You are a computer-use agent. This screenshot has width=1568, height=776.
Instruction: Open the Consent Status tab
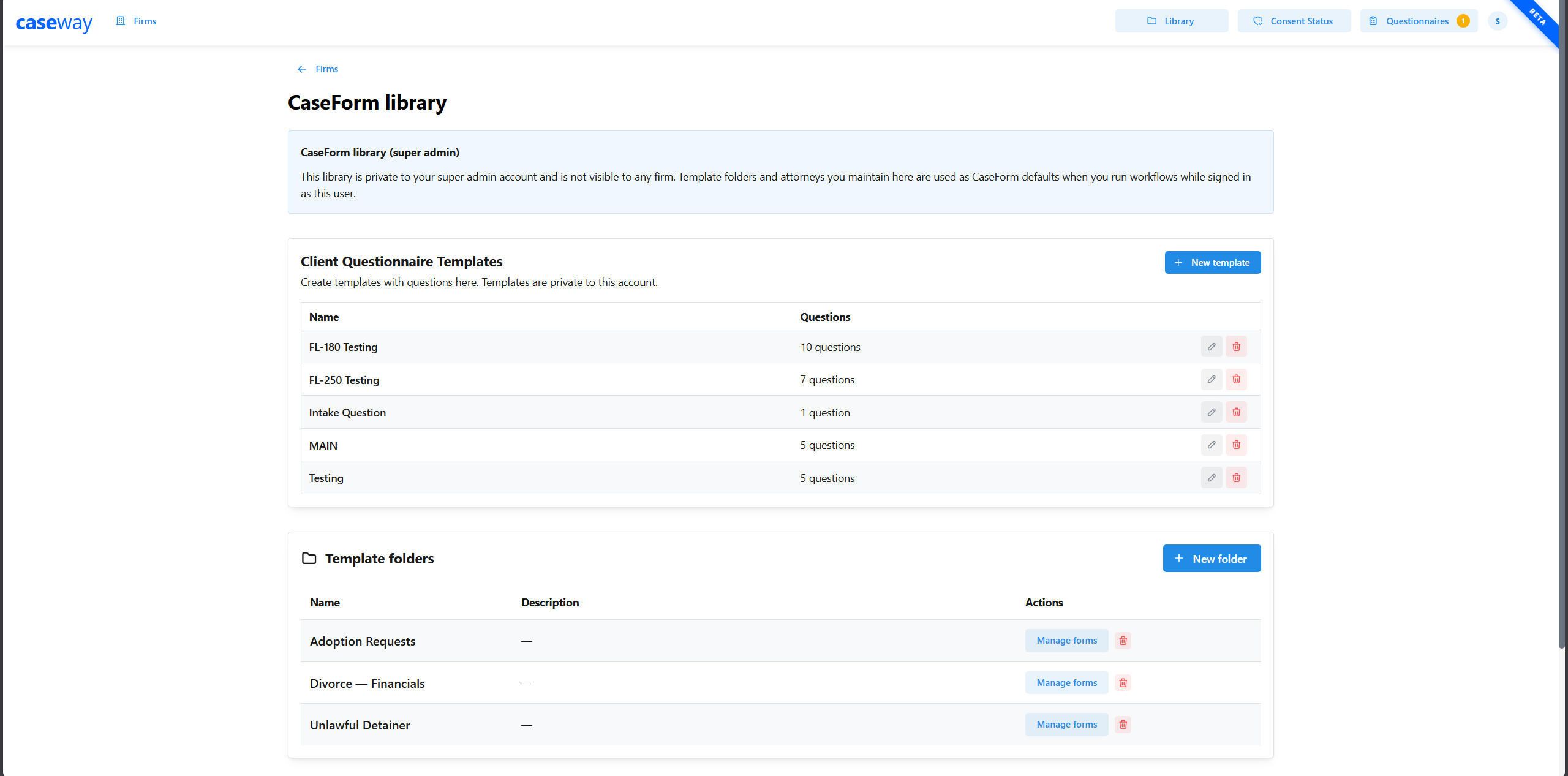pos(1294,21)
